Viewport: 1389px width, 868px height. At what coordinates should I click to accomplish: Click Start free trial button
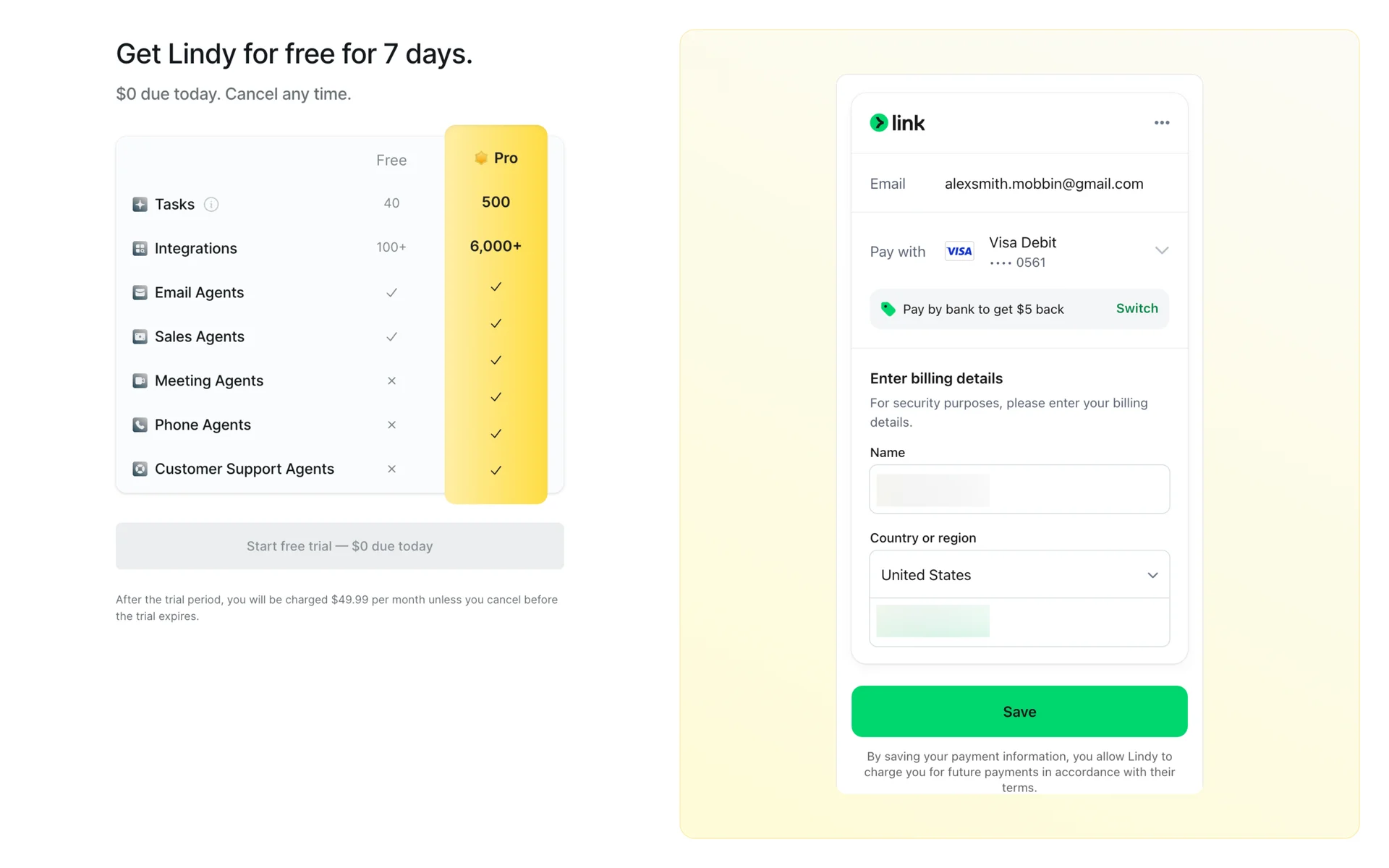[340, 546]
